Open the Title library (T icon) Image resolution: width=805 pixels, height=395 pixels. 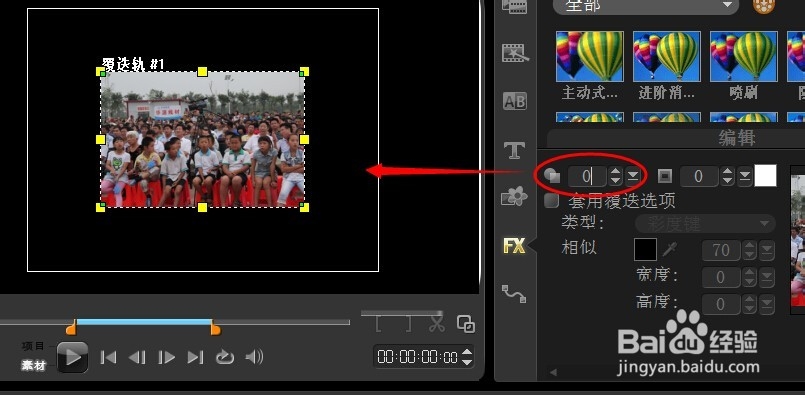point(514,150)
